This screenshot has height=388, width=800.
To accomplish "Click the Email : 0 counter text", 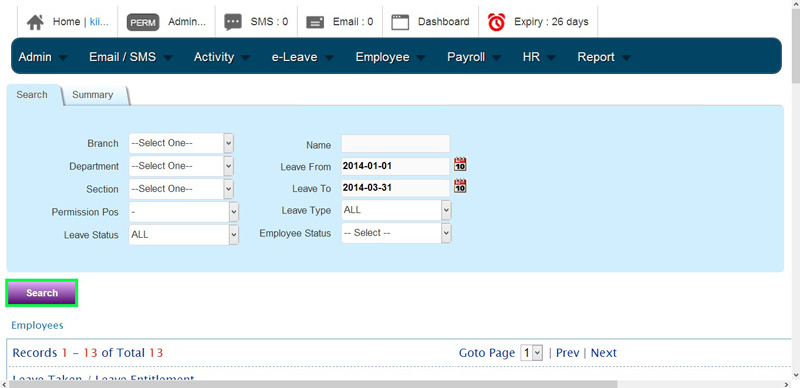I will 353,22.
